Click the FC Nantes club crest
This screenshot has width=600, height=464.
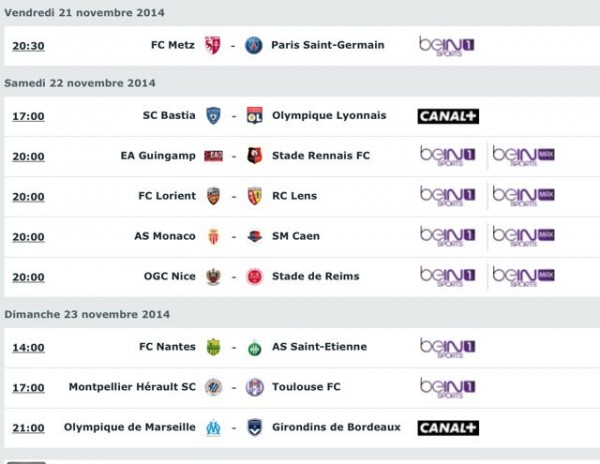click(213, 347)
